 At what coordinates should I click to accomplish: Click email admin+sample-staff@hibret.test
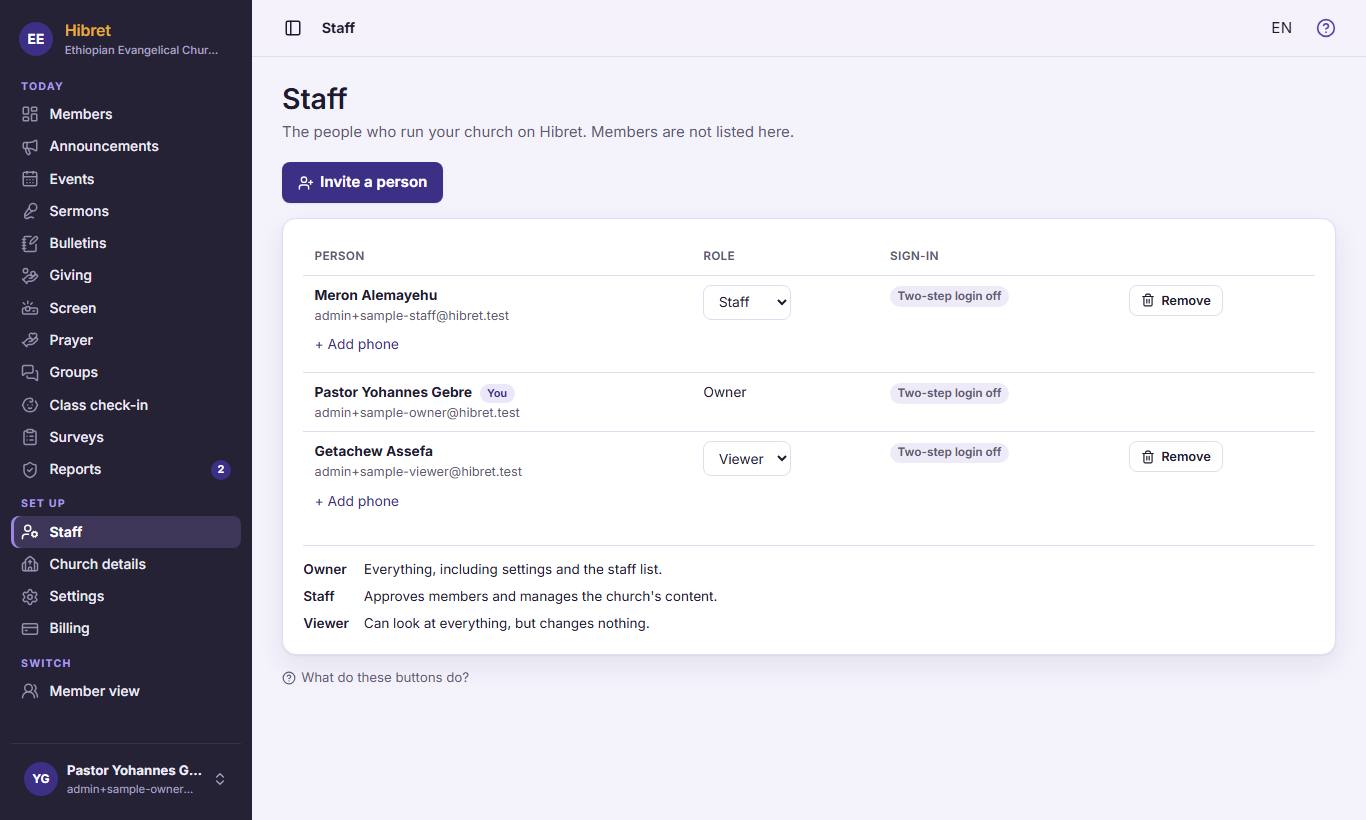(x=412, y=315)
